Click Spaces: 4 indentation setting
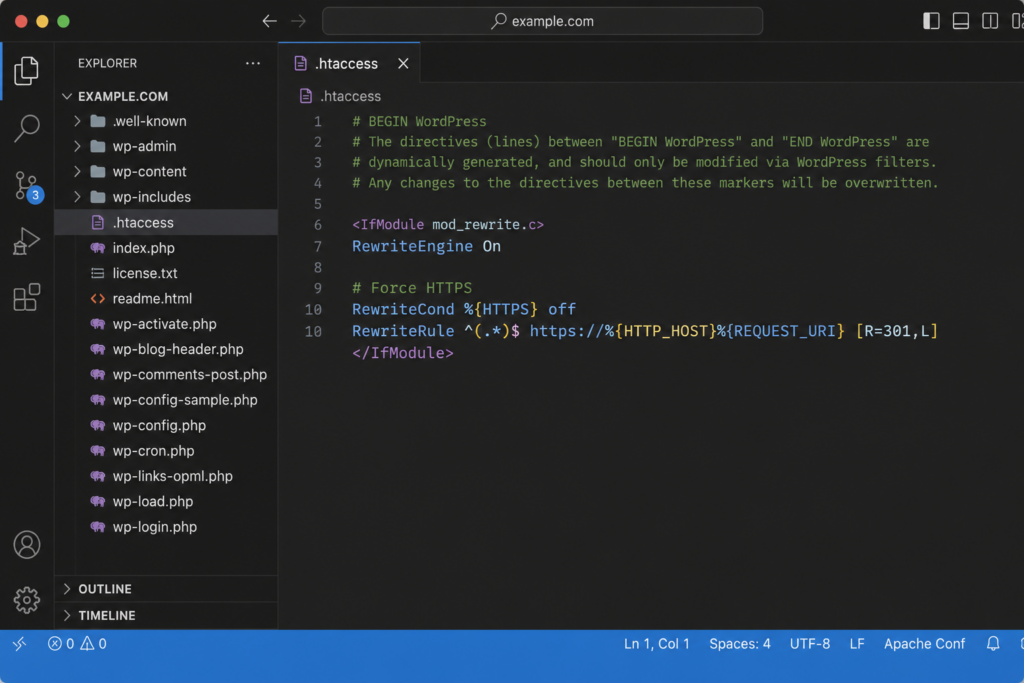 (739, 644)
